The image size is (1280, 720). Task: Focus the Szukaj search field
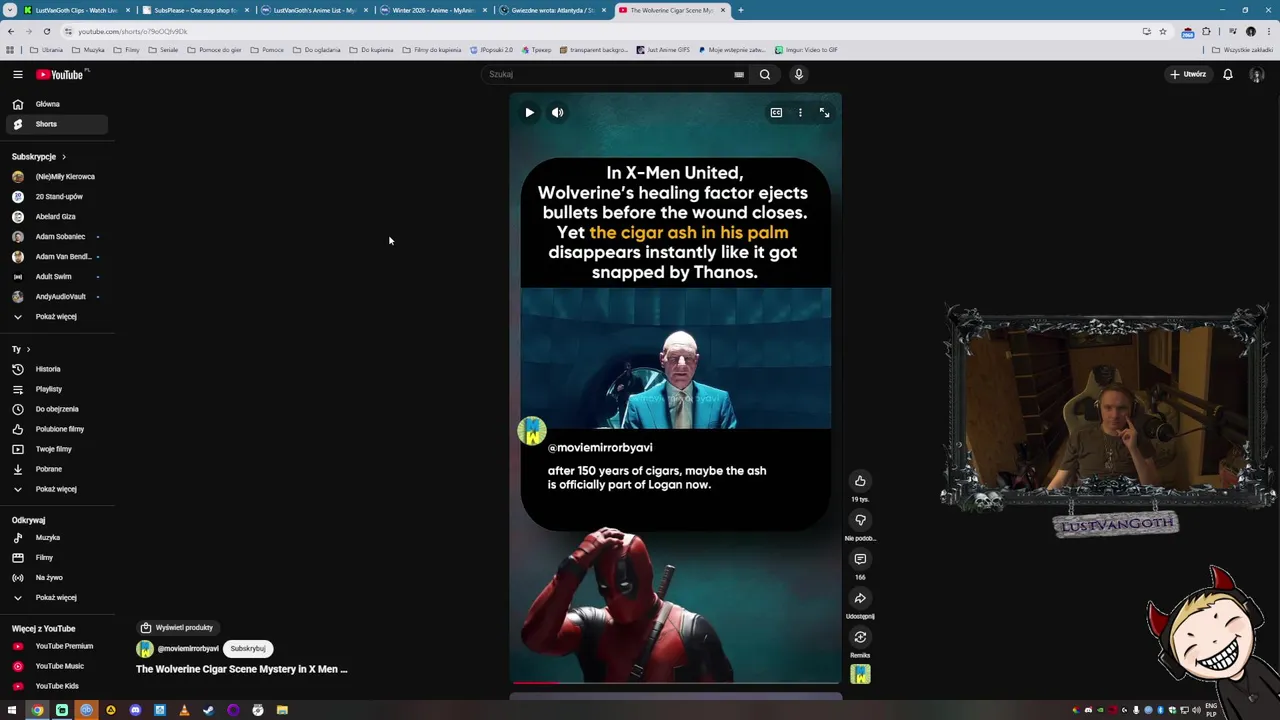[x=610, y=74]
